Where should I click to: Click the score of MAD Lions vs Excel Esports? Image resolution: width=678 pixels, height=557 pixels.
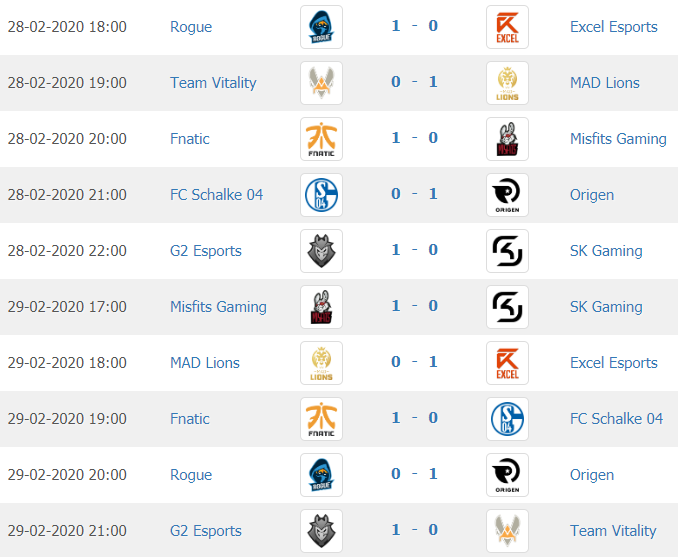click(414, 362)
